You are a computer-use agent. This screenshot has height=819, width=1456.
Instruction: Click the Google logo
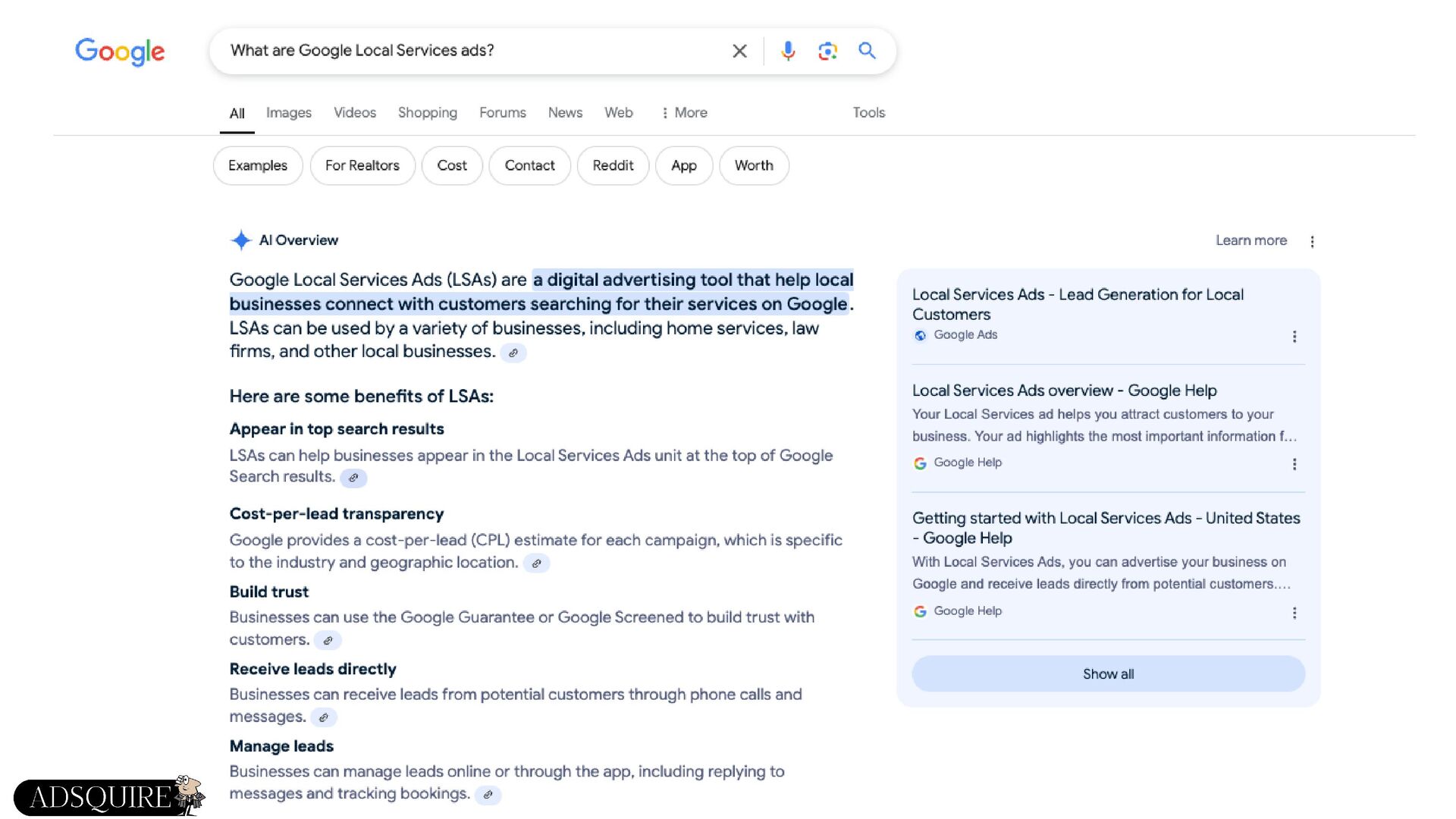click(x=120, y=52)
